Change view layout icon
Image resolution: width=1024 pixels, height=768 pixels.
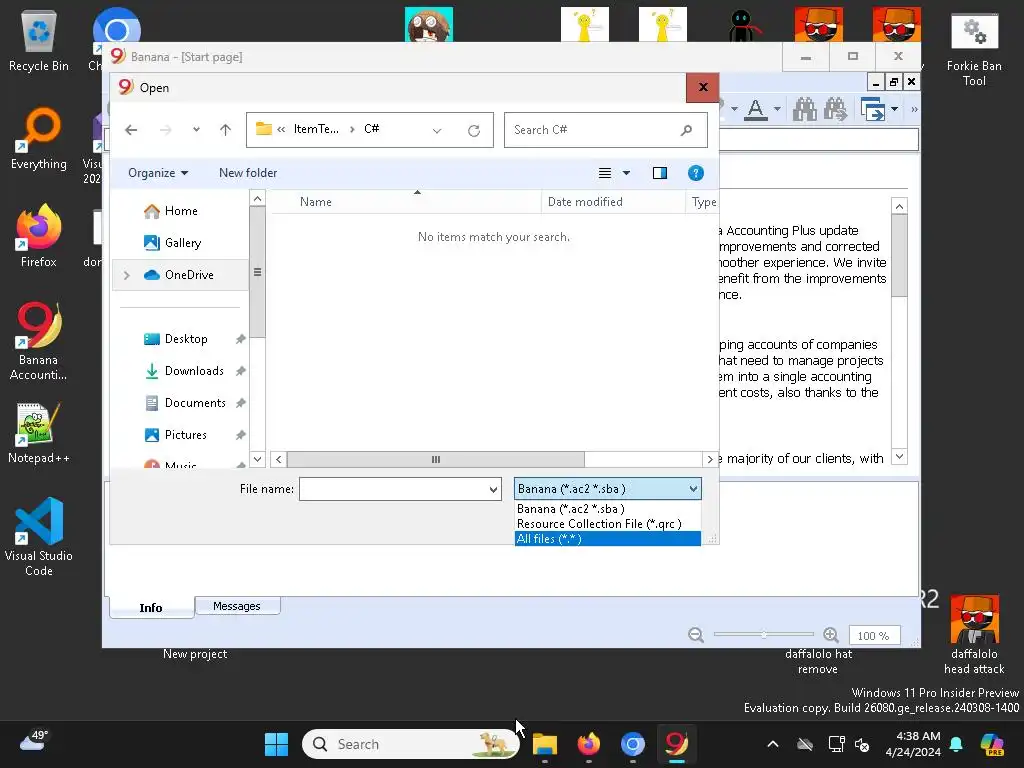click(x=605, y=173)
